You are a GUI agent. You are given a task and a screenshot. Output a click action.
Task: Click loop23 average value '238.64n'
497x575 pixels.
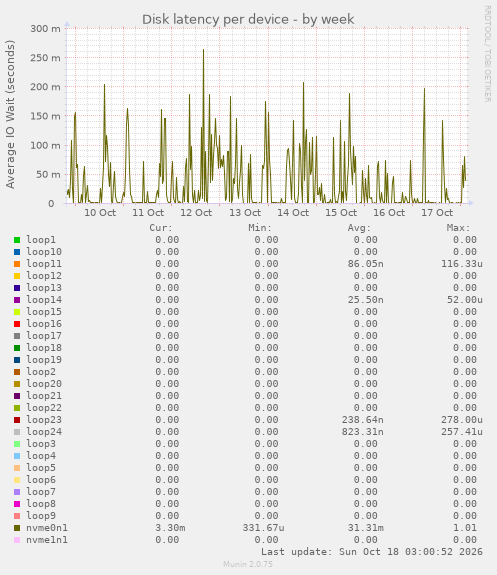[363, 420]
